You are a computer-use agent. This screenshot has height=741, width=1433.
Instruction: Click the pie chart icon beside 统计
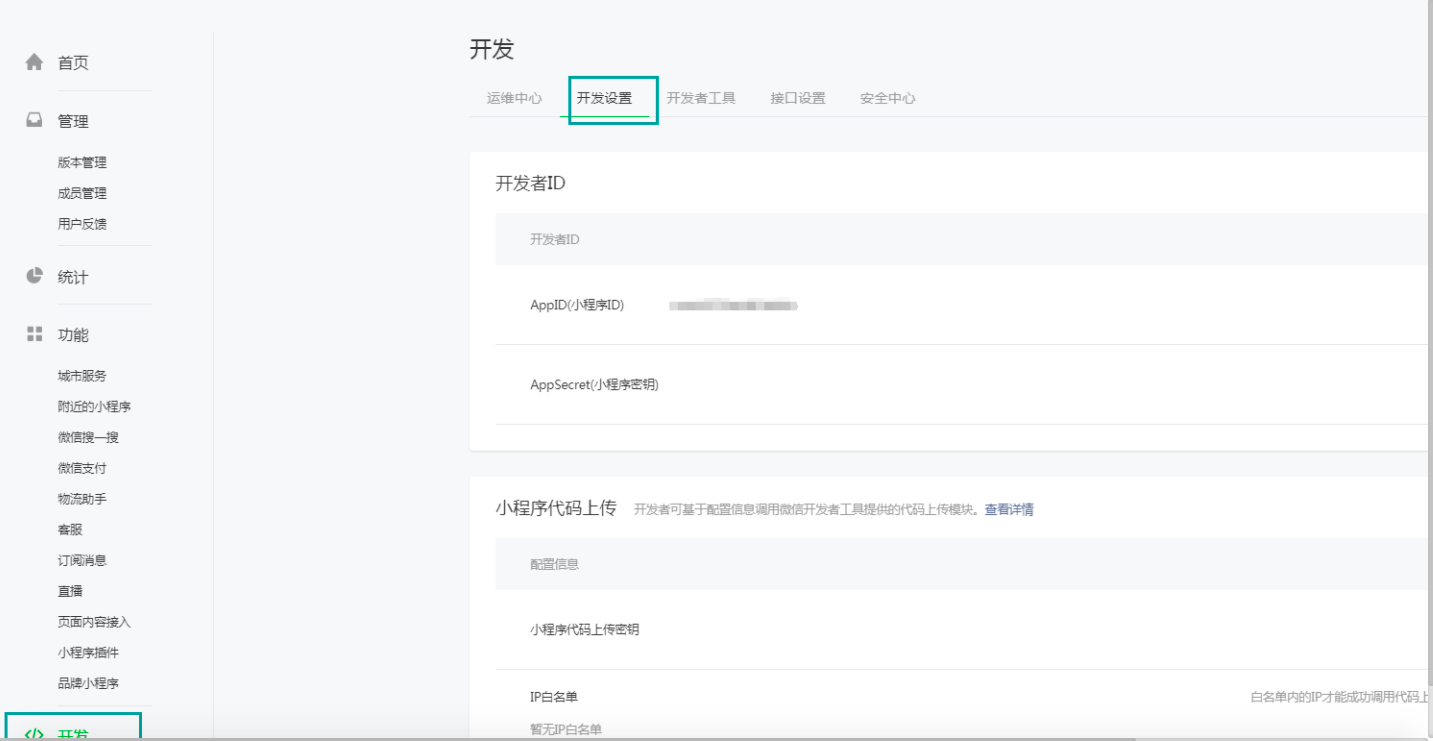point(34,276)
